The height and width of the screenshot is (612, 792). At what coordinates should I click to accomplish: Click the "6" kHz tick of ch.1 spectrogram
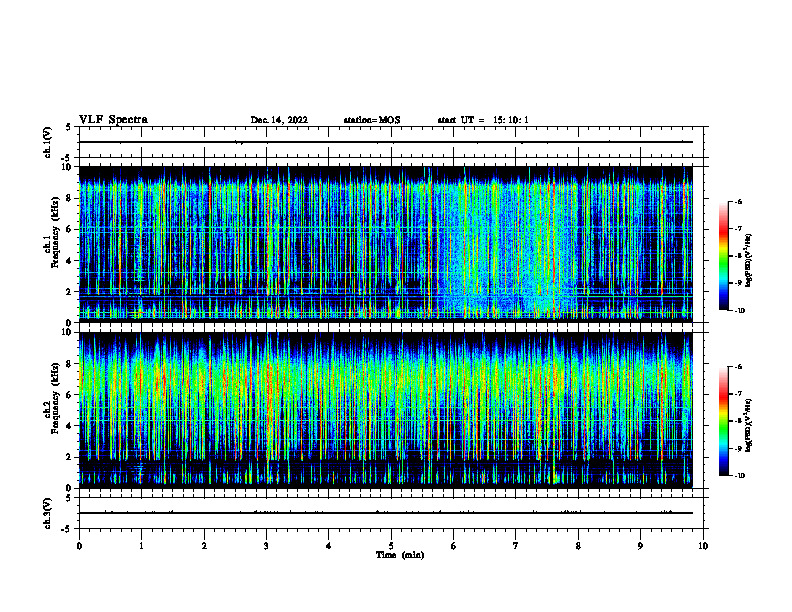(70, 229)
